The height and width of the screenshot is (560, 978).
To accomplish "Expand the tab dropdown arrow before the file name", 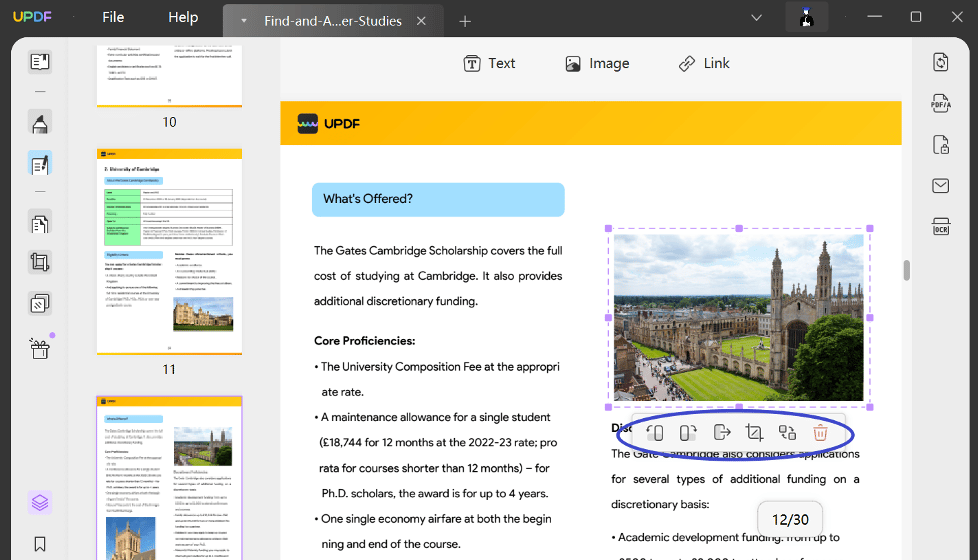I will tap(244, 21).
